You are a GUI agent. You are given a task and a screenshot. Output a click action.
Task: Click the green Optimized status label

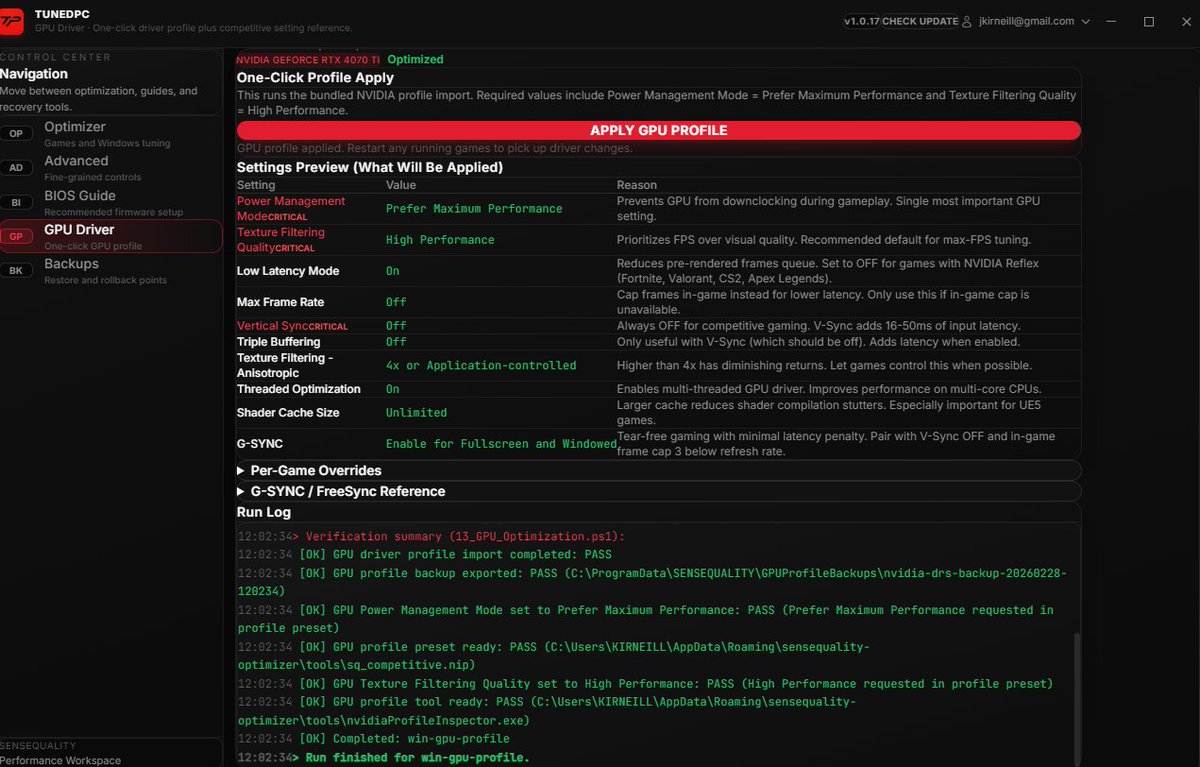tap(415, 59)
